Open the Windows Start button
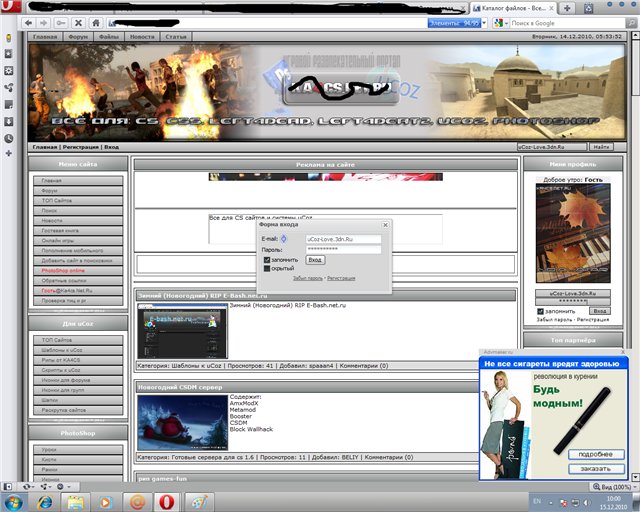 tap(13, 502)
